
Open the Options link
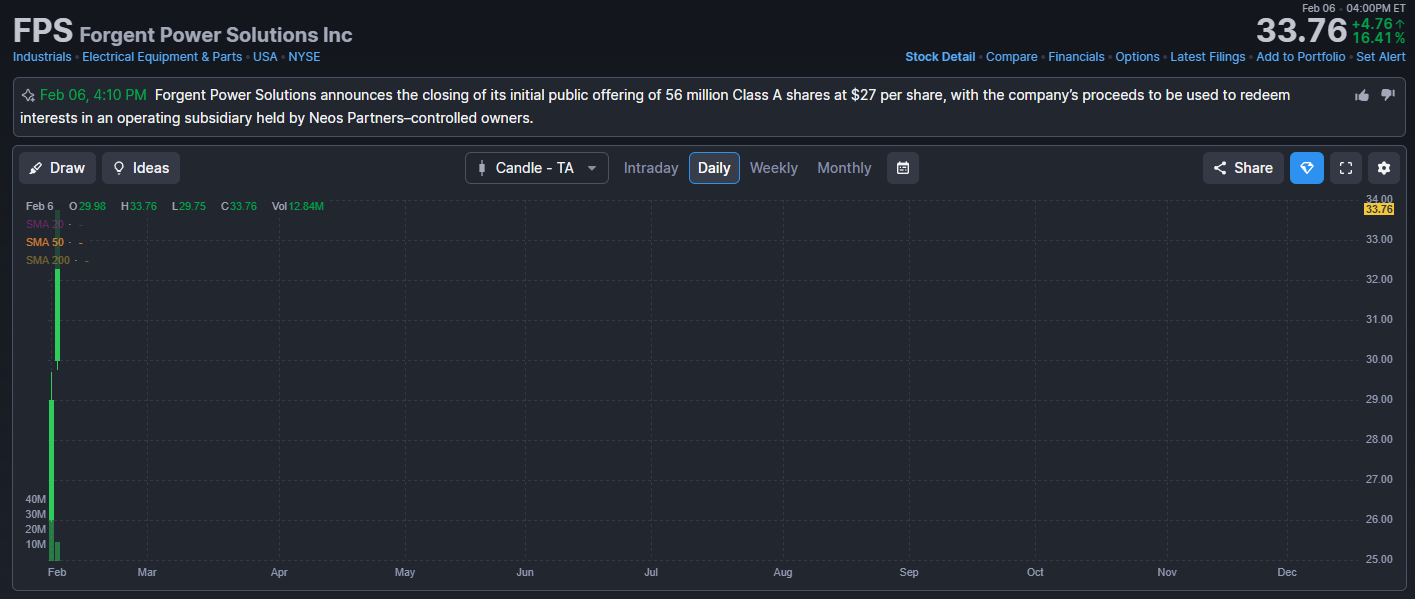[1137, 57]
